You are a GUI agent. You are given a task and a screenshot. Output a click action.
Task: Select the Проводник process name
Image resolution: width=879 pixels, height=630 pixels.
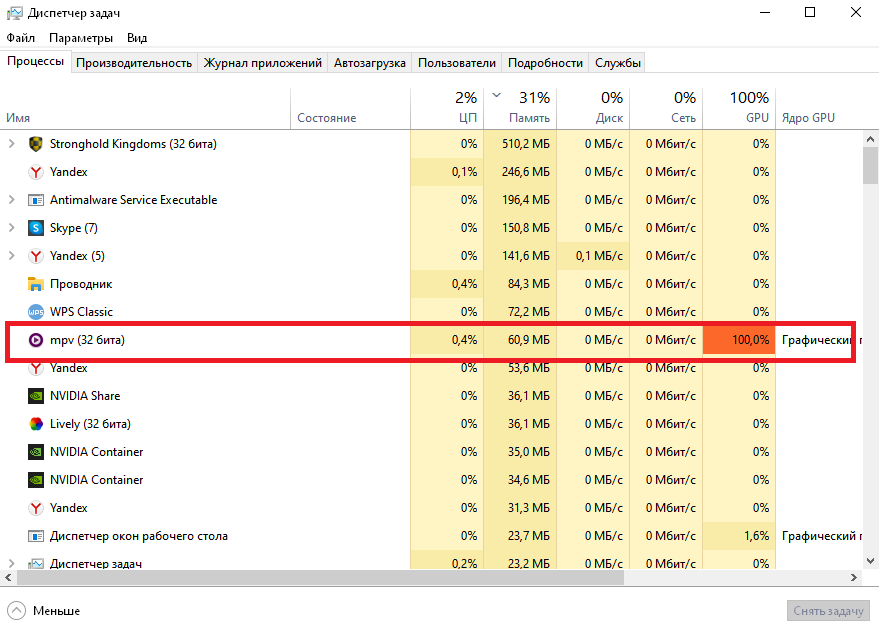pyautogui.click(x=81, y=284)
